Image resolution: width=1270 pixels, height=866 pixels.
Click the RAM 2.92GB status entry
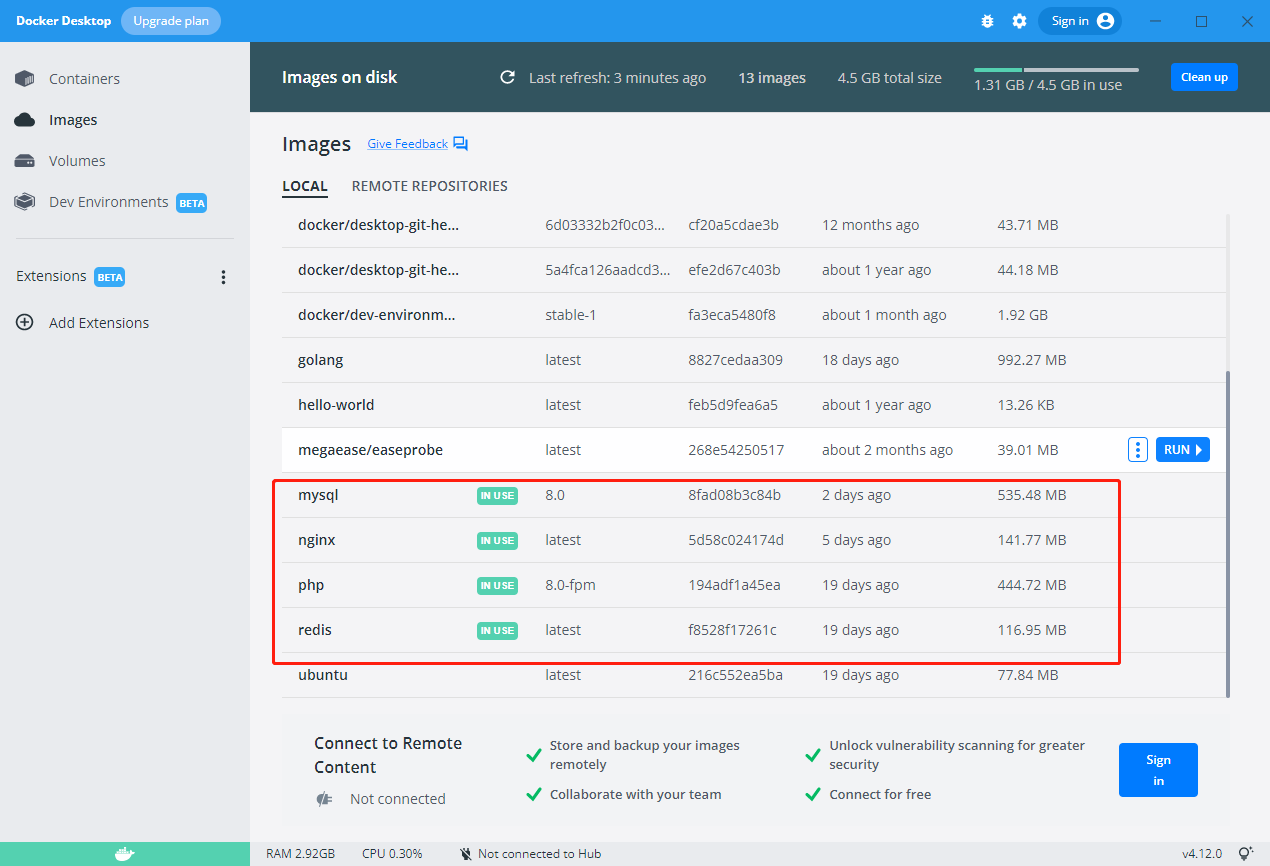[x=300, y=854]
